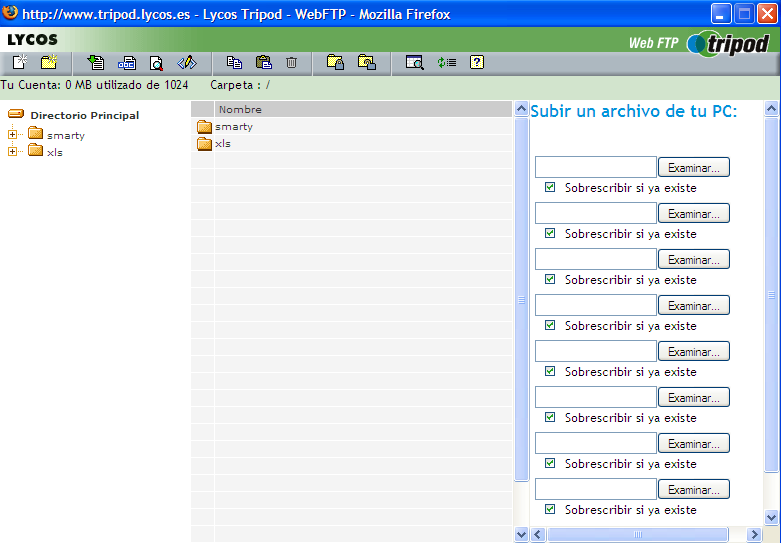
Task: Click the file list vertical scrollbar thumb
Action: pos(521,299)
